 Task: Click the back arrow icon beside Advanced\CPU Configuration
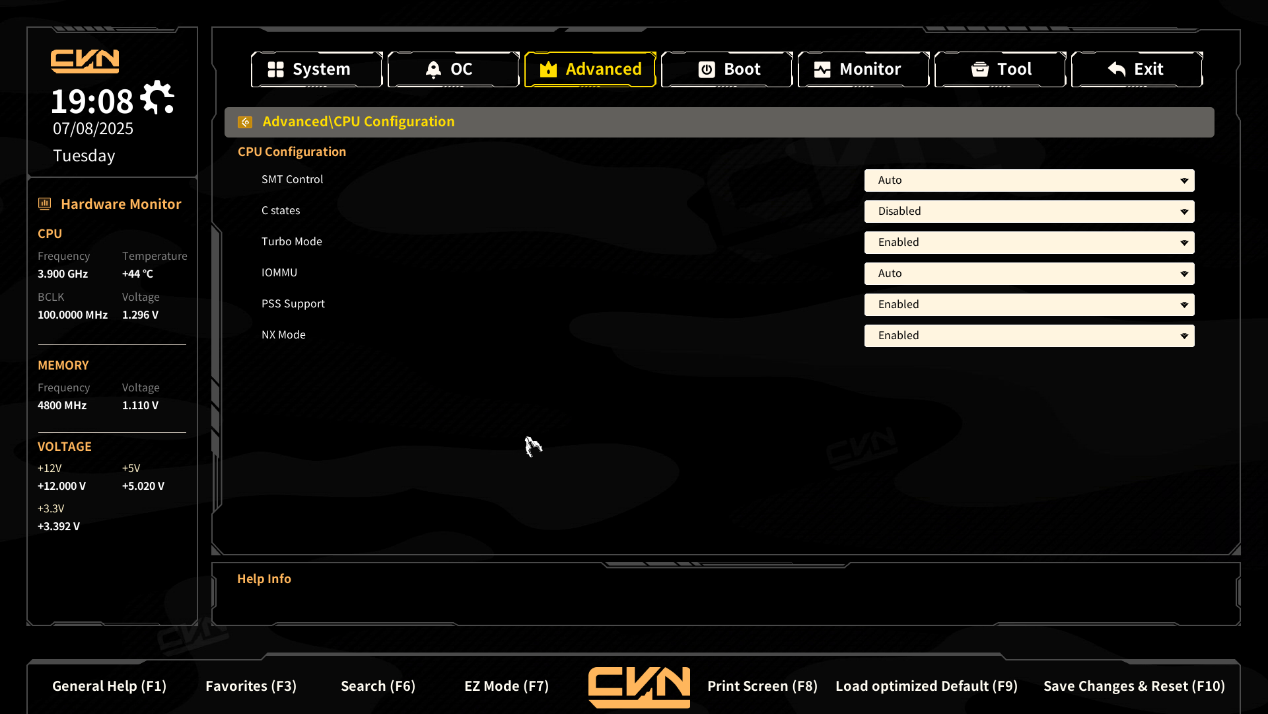245,122
